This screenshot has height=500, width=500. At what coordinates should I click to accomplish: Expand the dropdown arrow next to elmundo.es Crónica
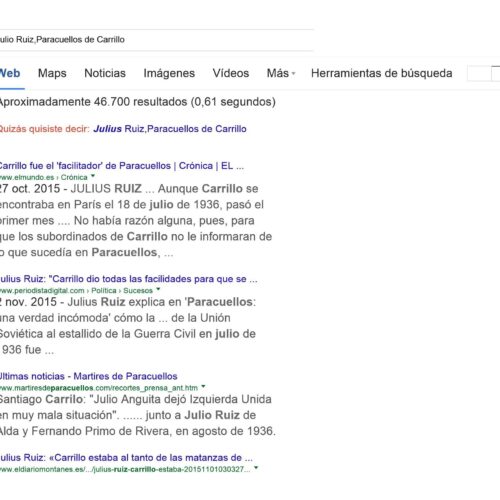93,176
